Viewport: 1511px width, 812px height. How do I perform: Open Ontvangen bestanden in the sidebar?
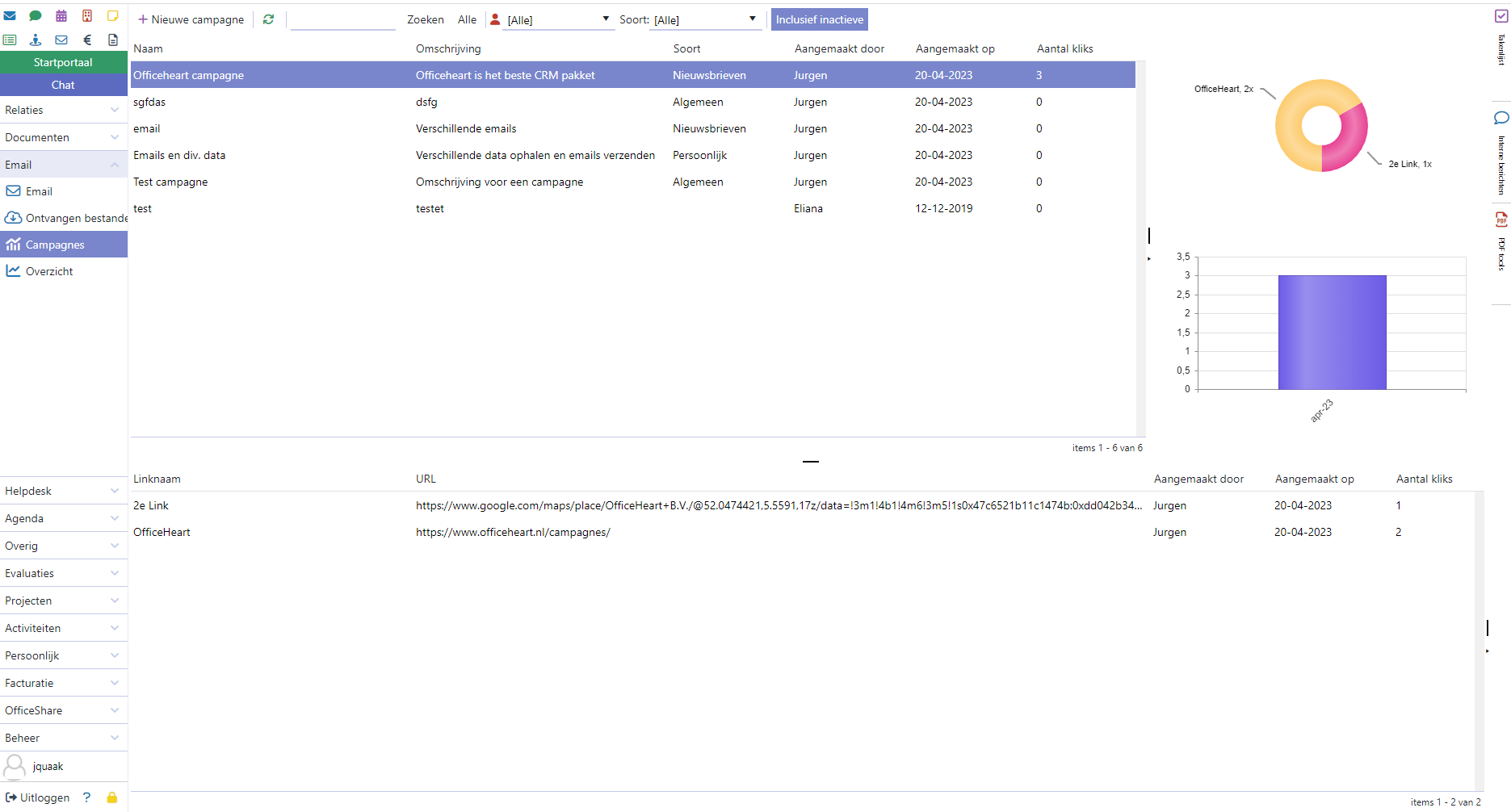click(x=64, y=218)
